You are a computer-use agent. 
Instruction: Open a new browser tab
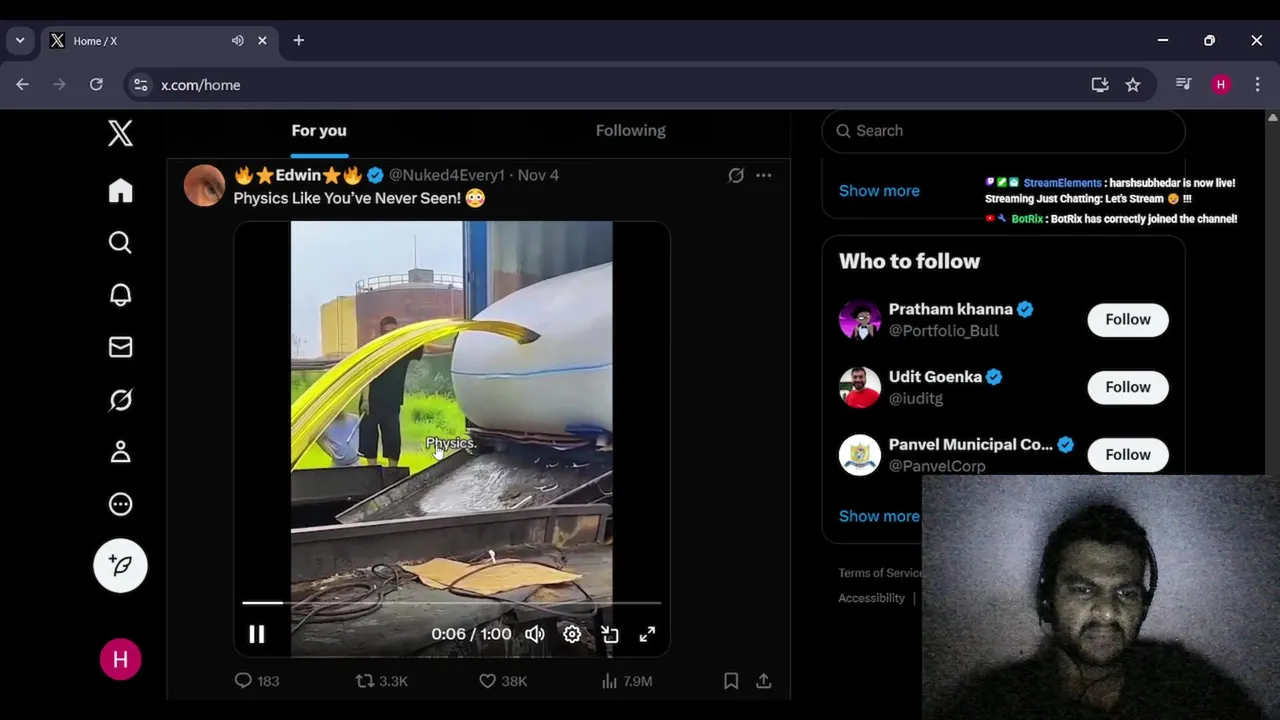pos(298,41)
